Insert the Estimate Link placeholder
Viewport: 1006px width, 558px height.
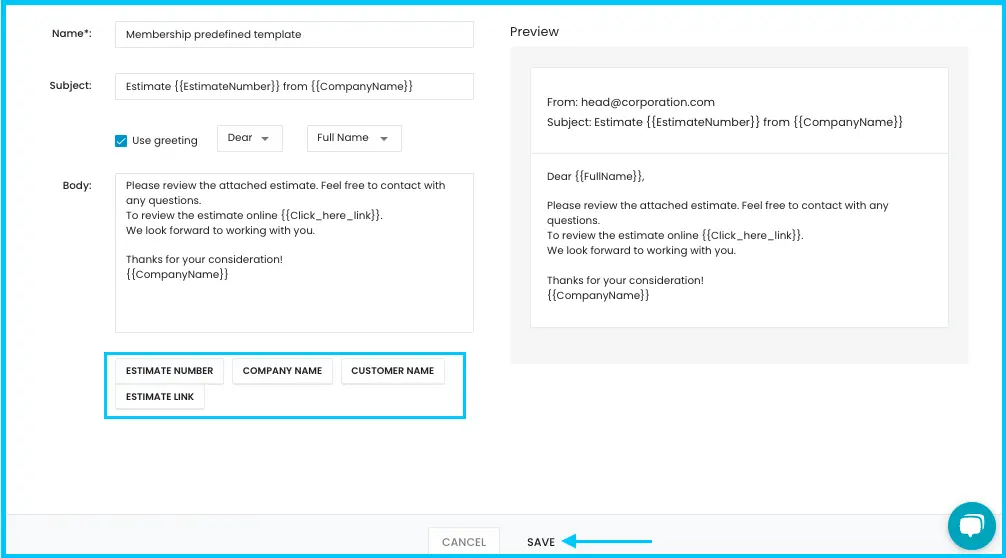pyautogui.click(x=160, y=396)
